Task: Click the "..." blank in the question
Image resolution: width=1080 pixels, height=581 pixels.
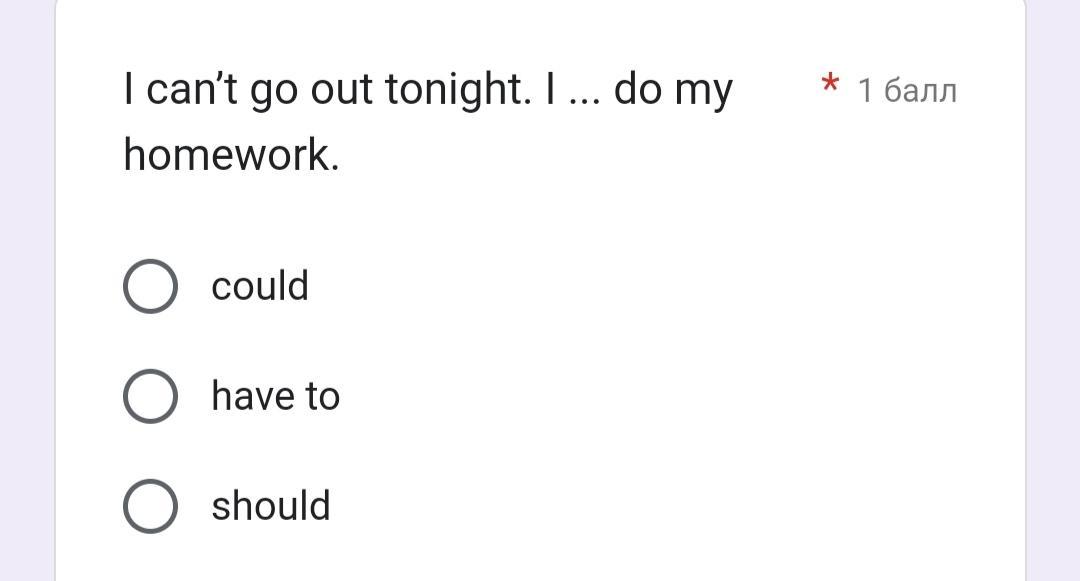Action: (x=583, y=90)
